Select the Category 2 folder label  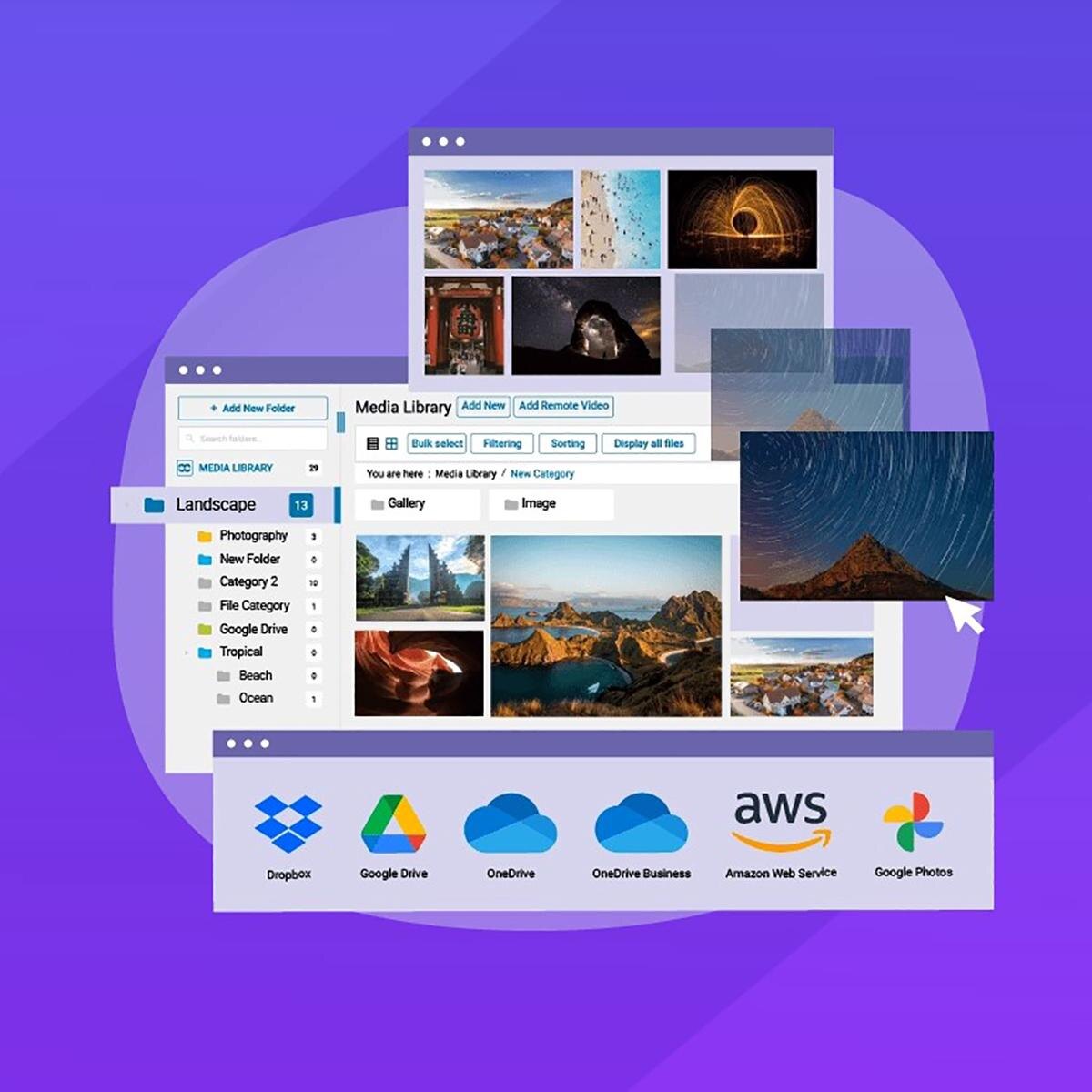pos(248,582)
